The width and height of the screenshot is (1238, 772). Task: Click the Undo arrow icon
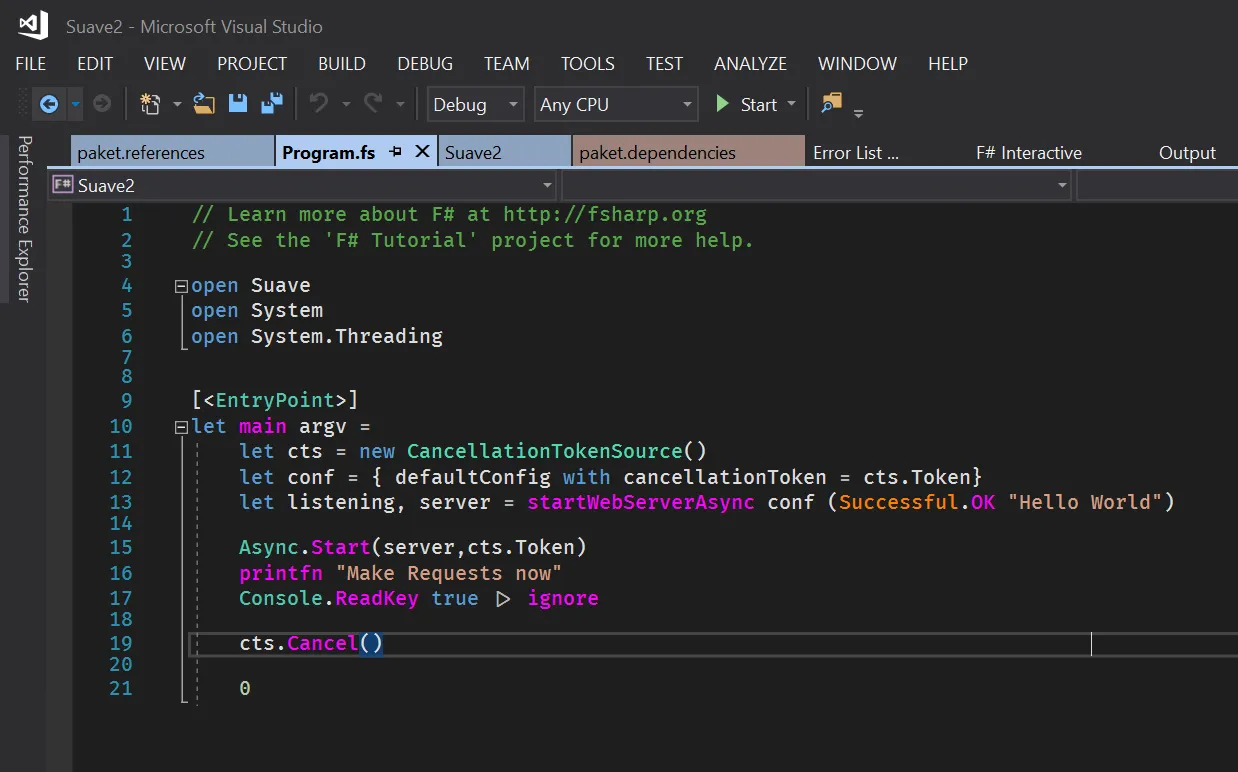coord(319,104)
